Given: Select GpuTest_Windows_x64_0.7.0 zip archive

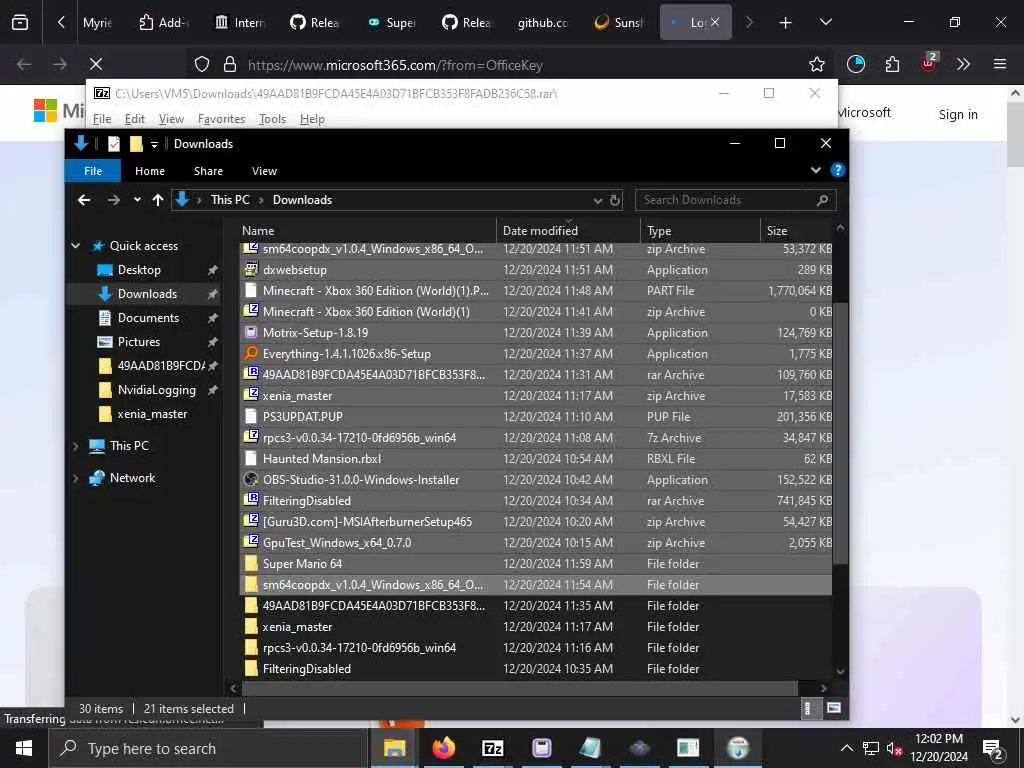Looking at the screenshot, I should (x=536, y=543).
